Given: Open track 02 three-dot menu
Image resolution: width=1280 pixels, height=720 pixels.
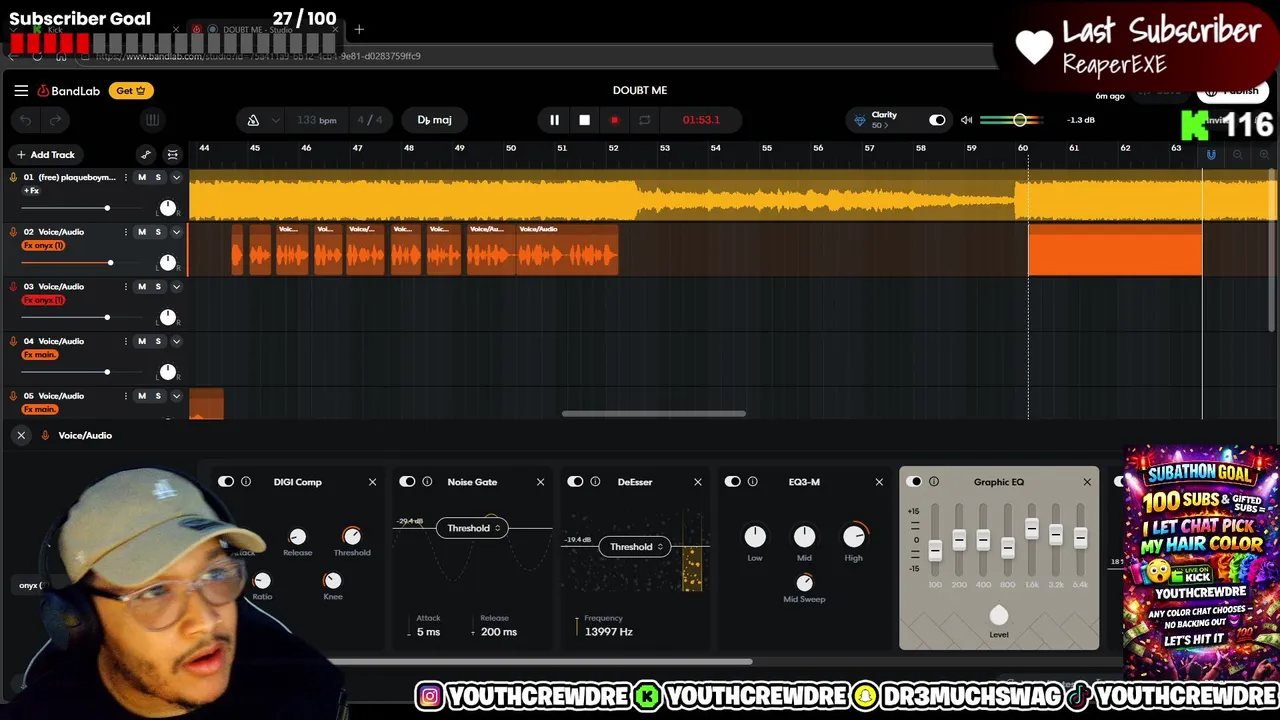Looking at the screenshot, I should [125, 232].
